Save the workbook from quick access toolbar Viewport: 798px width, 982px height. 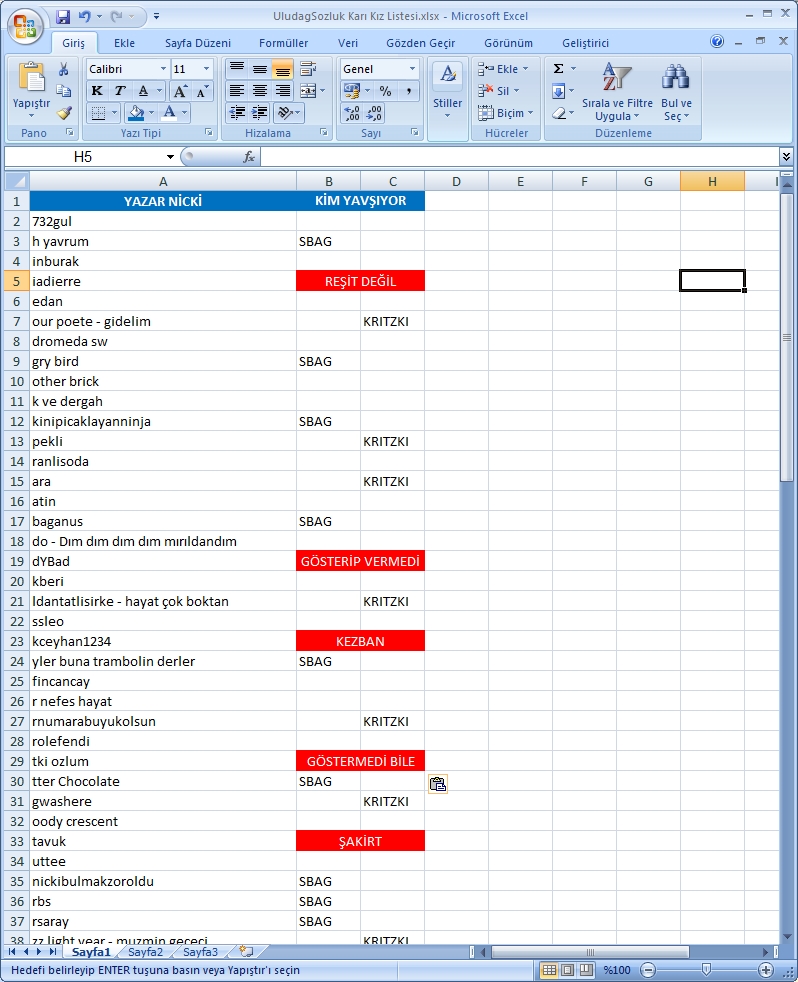63,16
